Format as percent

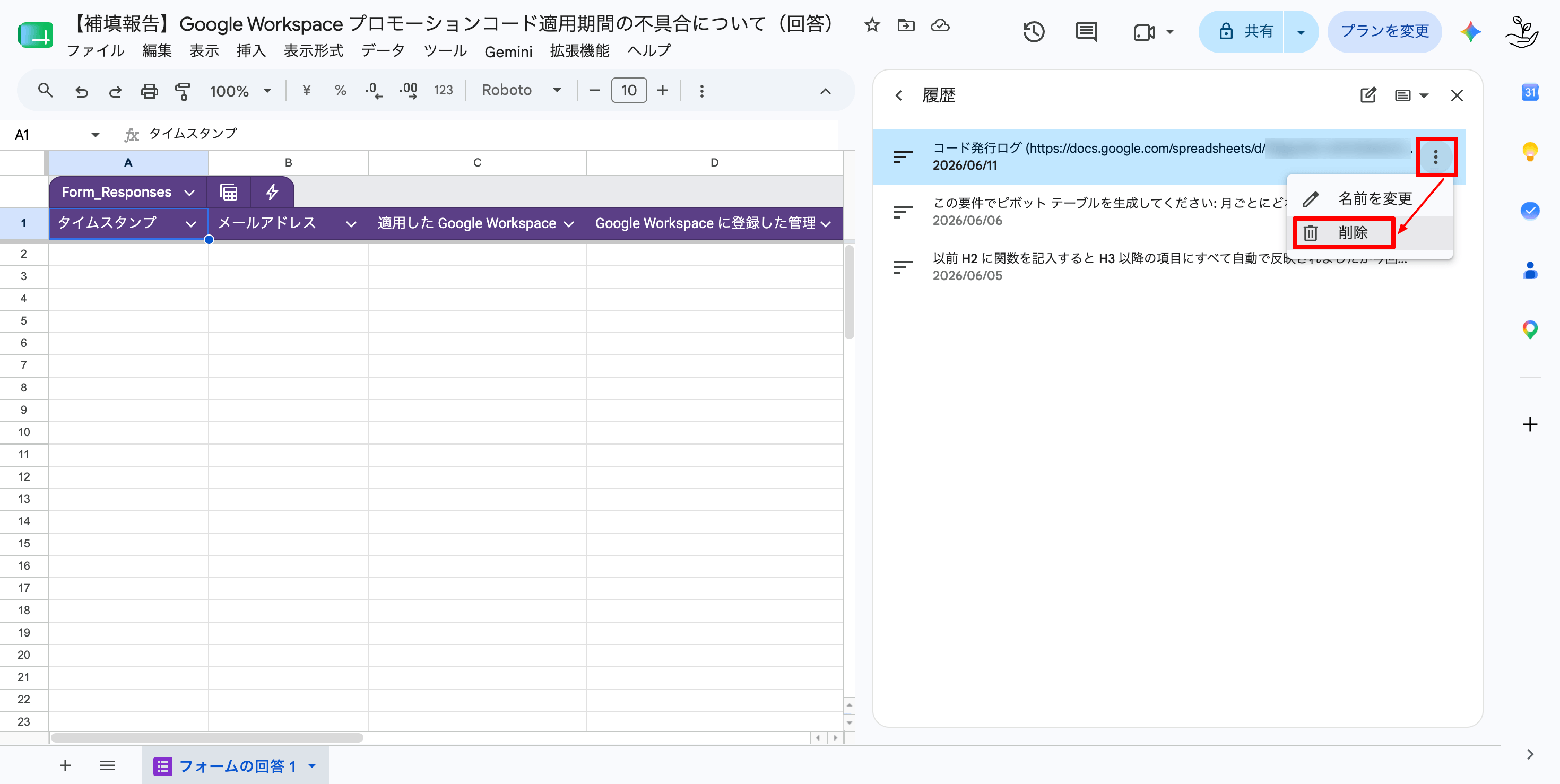click(340, 91)
